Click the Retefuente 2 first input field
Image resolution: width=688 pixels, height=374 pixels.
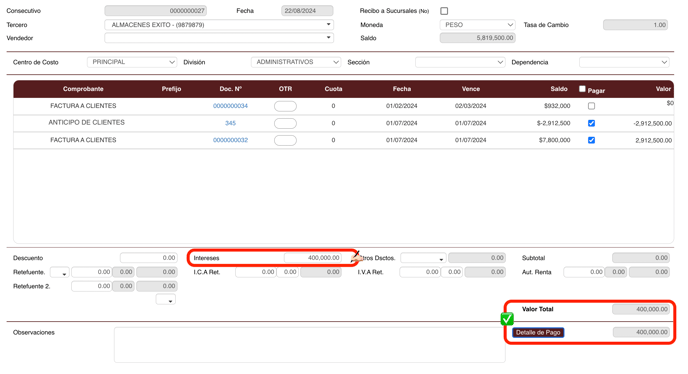tap(91, 286)
